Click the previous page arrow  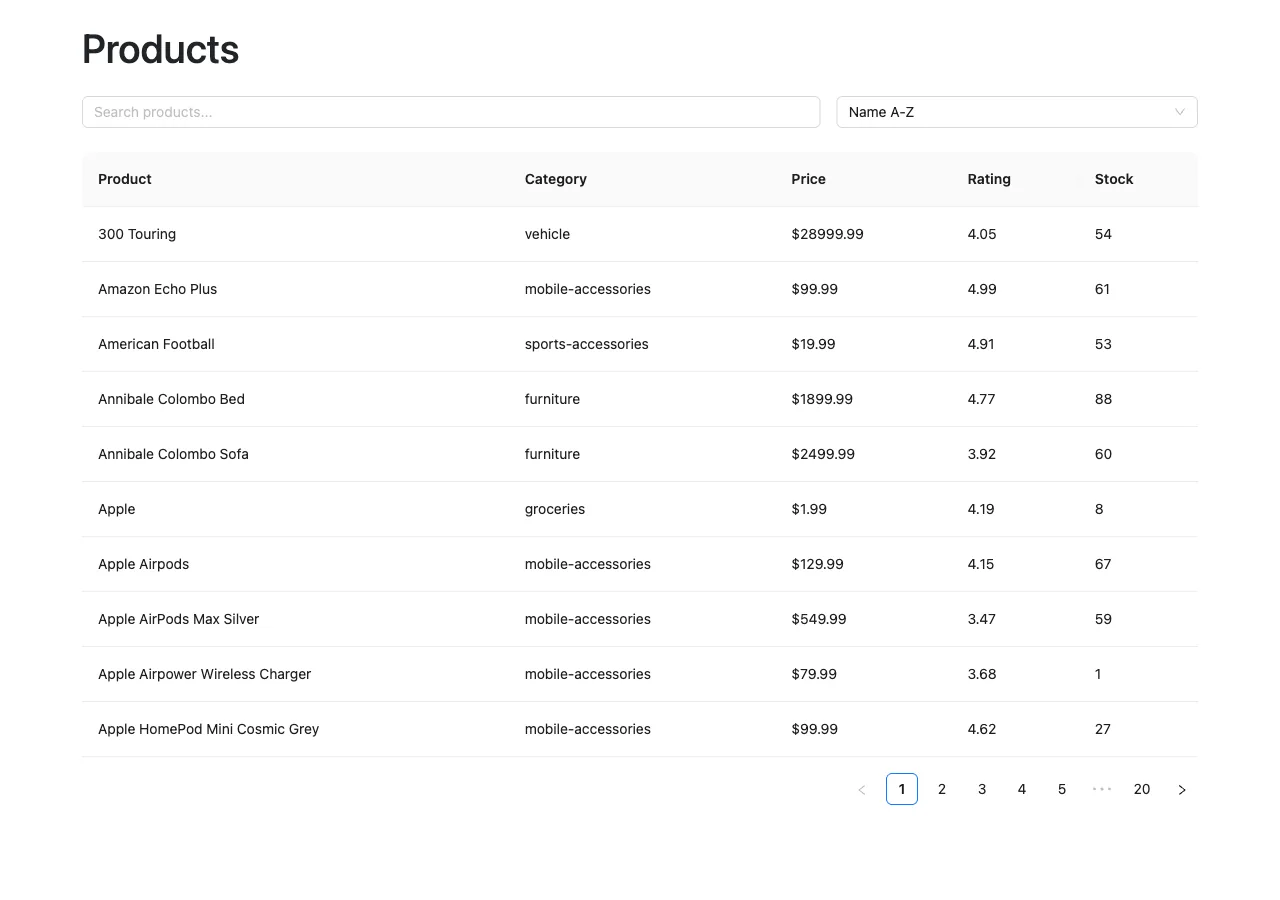click(862, 789)
